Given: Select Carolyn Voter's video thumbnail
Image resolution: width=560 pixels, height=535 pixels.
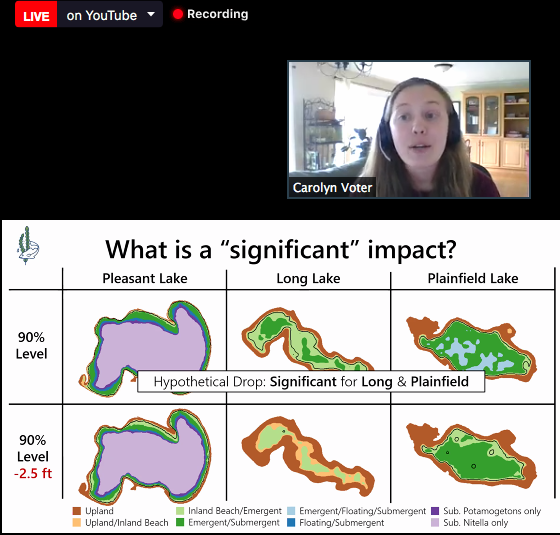Looking at the screenshot, I should coord(409,129).
